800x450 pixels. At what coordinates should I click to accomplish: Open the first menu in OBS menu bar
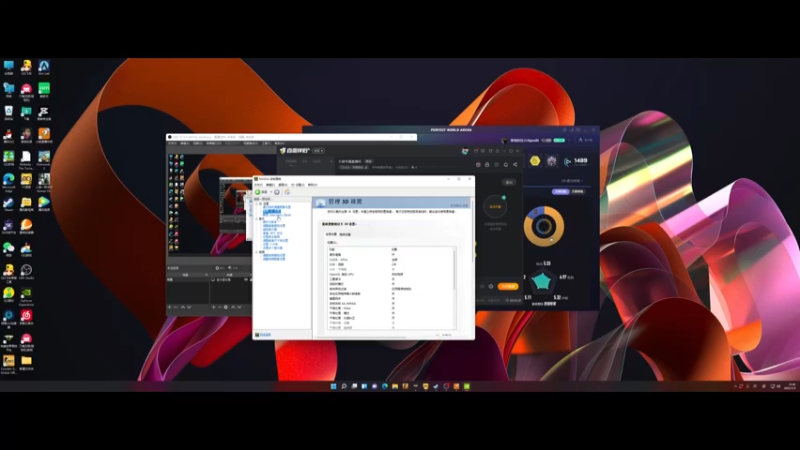[x=172, y=144]
